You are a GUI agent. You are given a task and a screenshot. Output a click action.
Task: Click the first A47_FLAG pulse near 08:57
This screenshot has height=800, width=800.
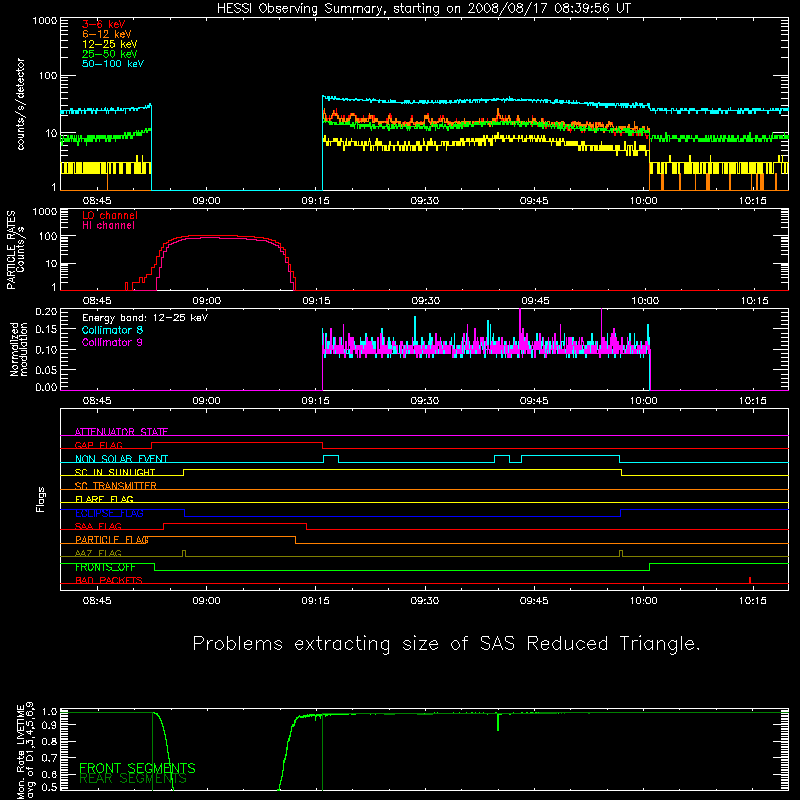point(184,554)
